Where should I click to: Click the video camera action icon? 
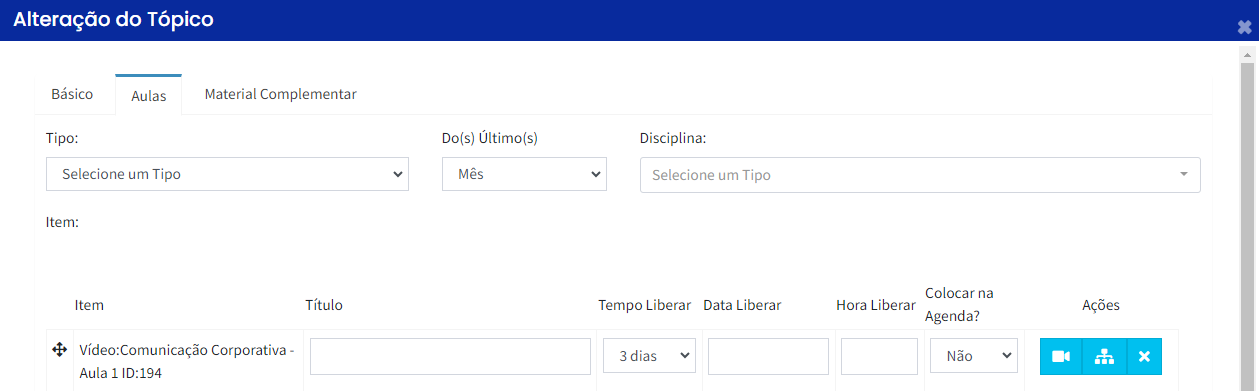tap(1061, 356)
